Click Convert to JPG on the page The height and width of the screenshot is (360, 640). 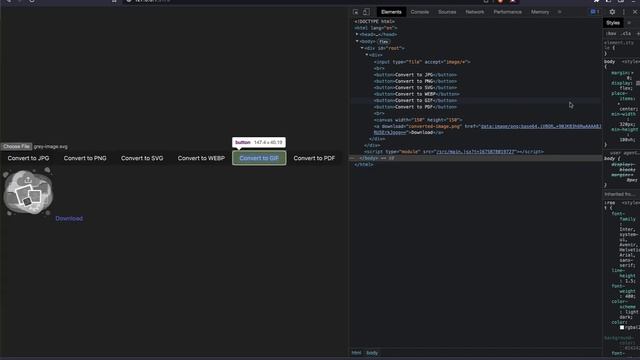(29, 158)
